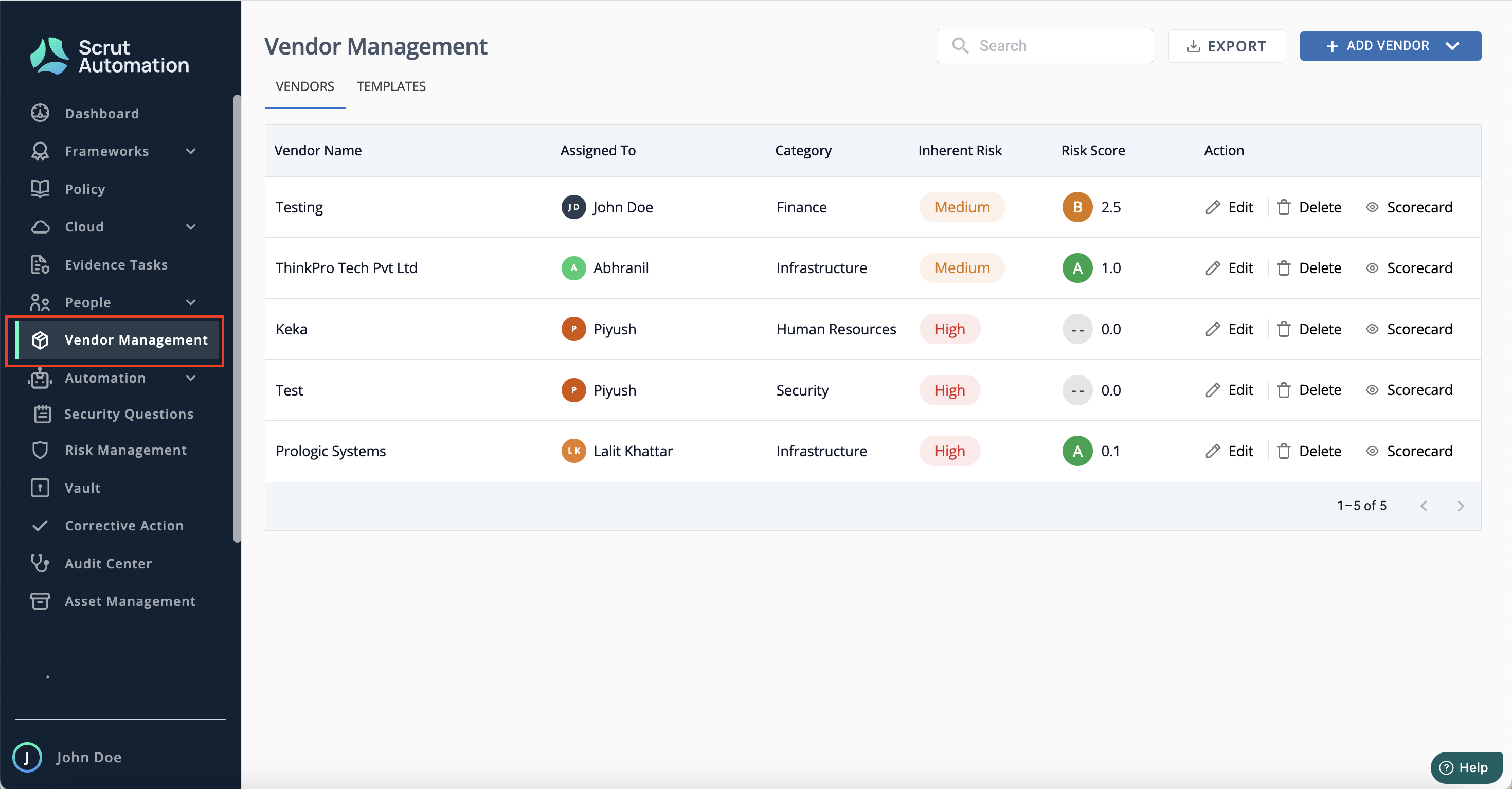
Task: Click the People icon in sidebar
Action: click(40, 302)
